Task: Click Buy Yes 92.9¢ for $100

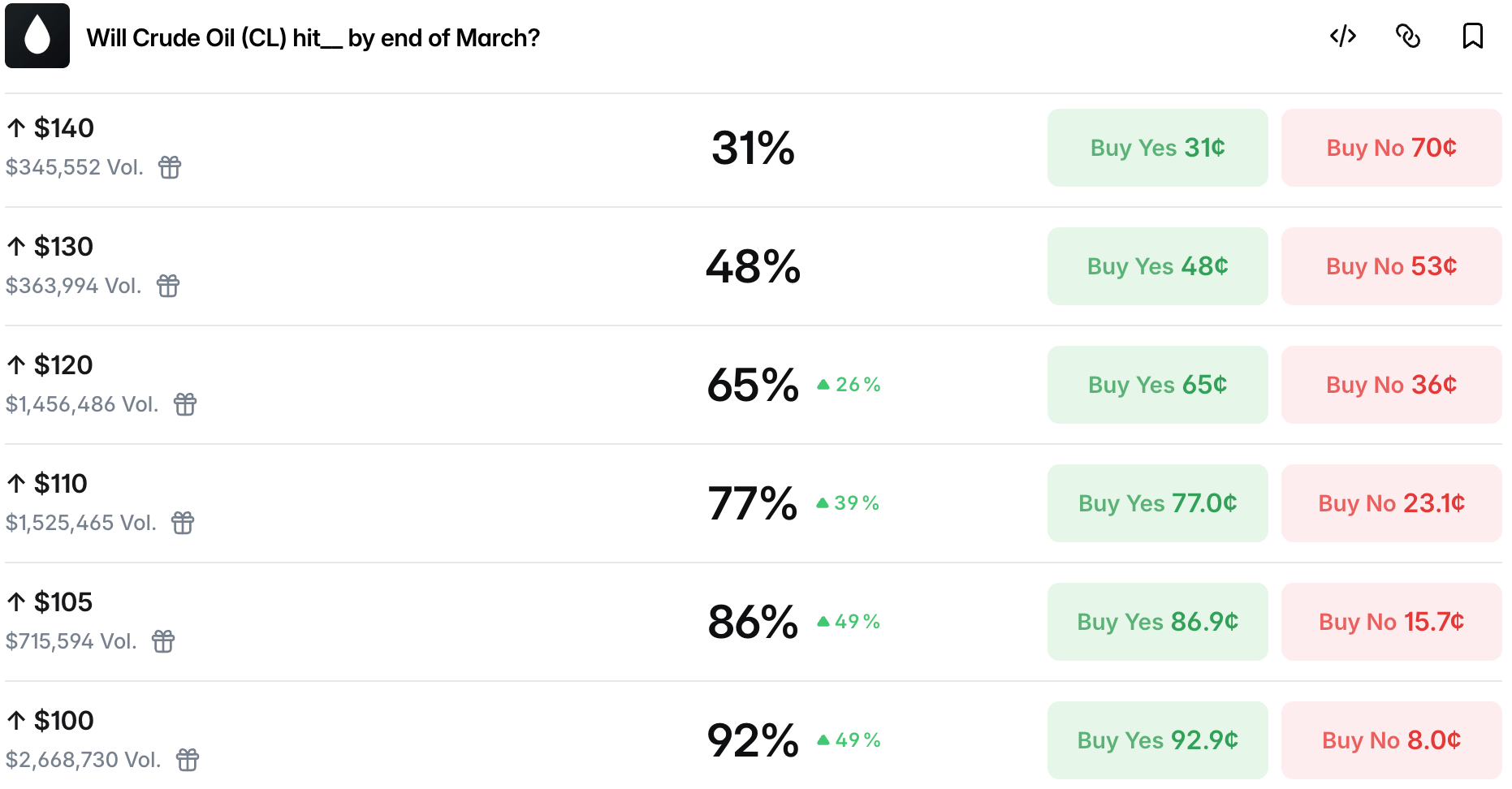Action: click(x=1157, y=740)
